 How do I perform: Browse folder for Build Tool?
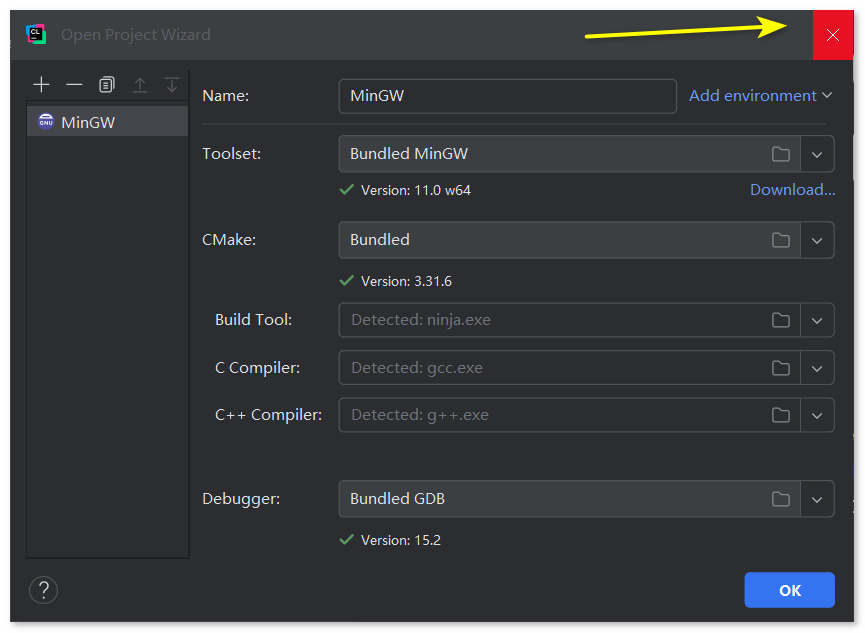coord(781,320)
